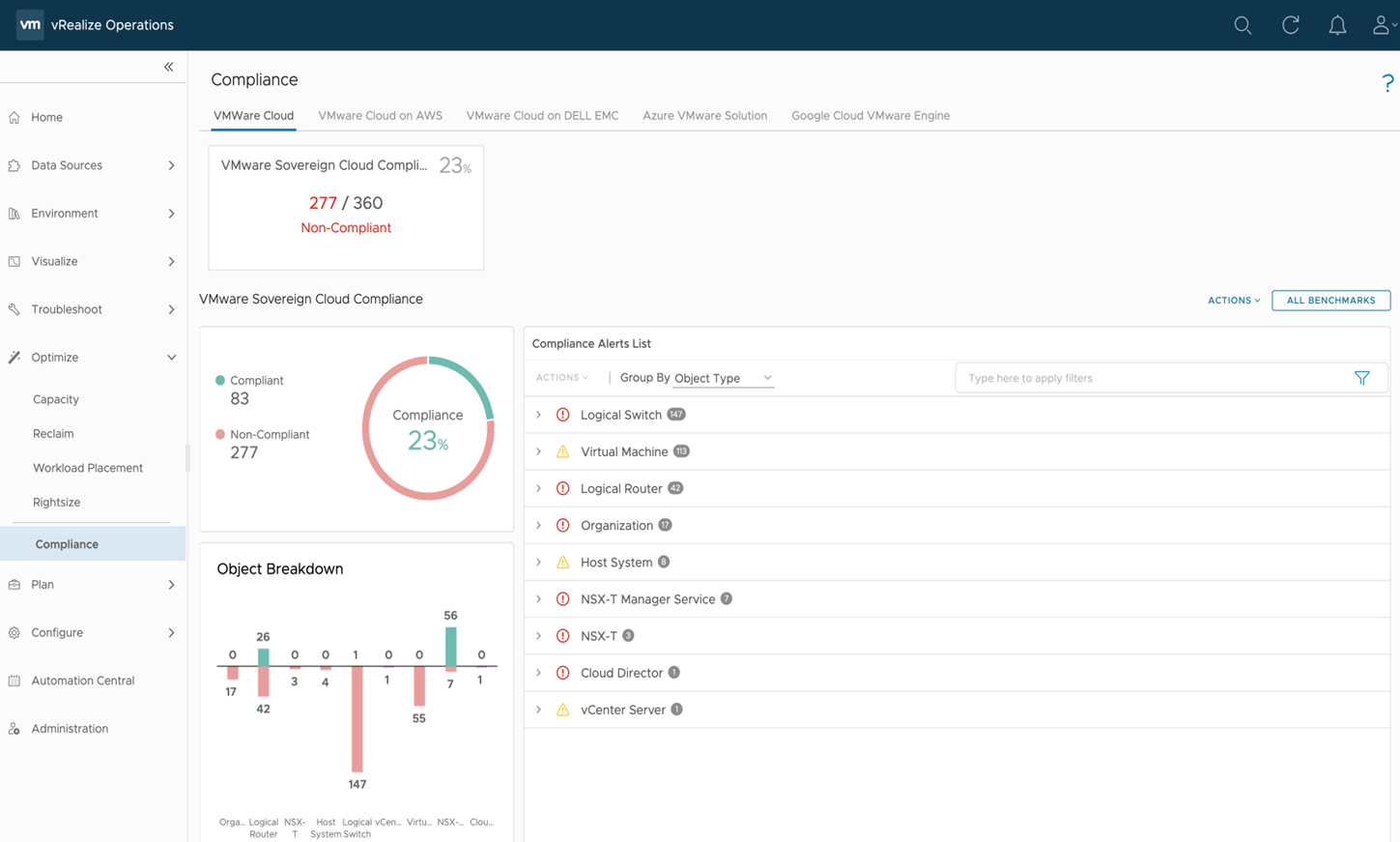
Task: Collapse the sidebar with double-chevron icon
Action: click(168, 67)
